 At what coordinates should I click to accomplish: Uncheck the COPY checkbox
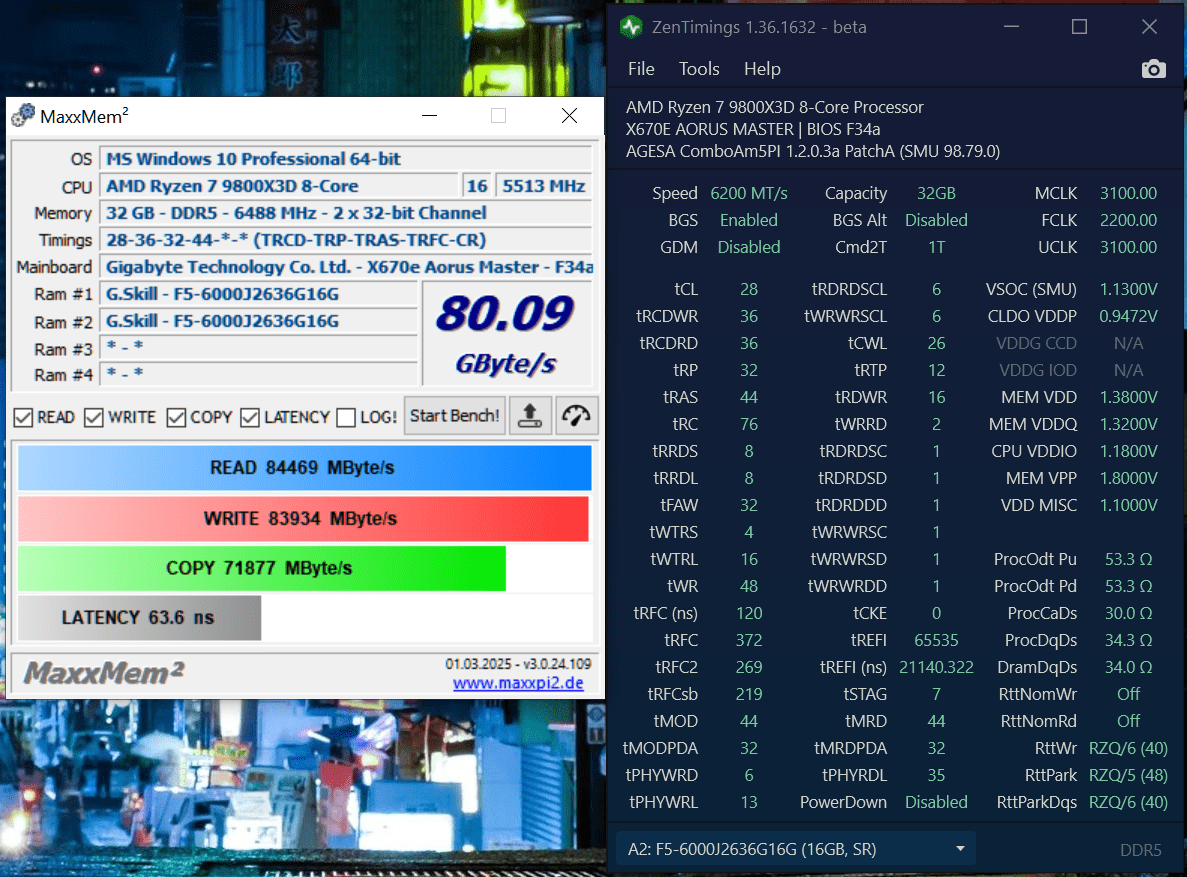176,417
